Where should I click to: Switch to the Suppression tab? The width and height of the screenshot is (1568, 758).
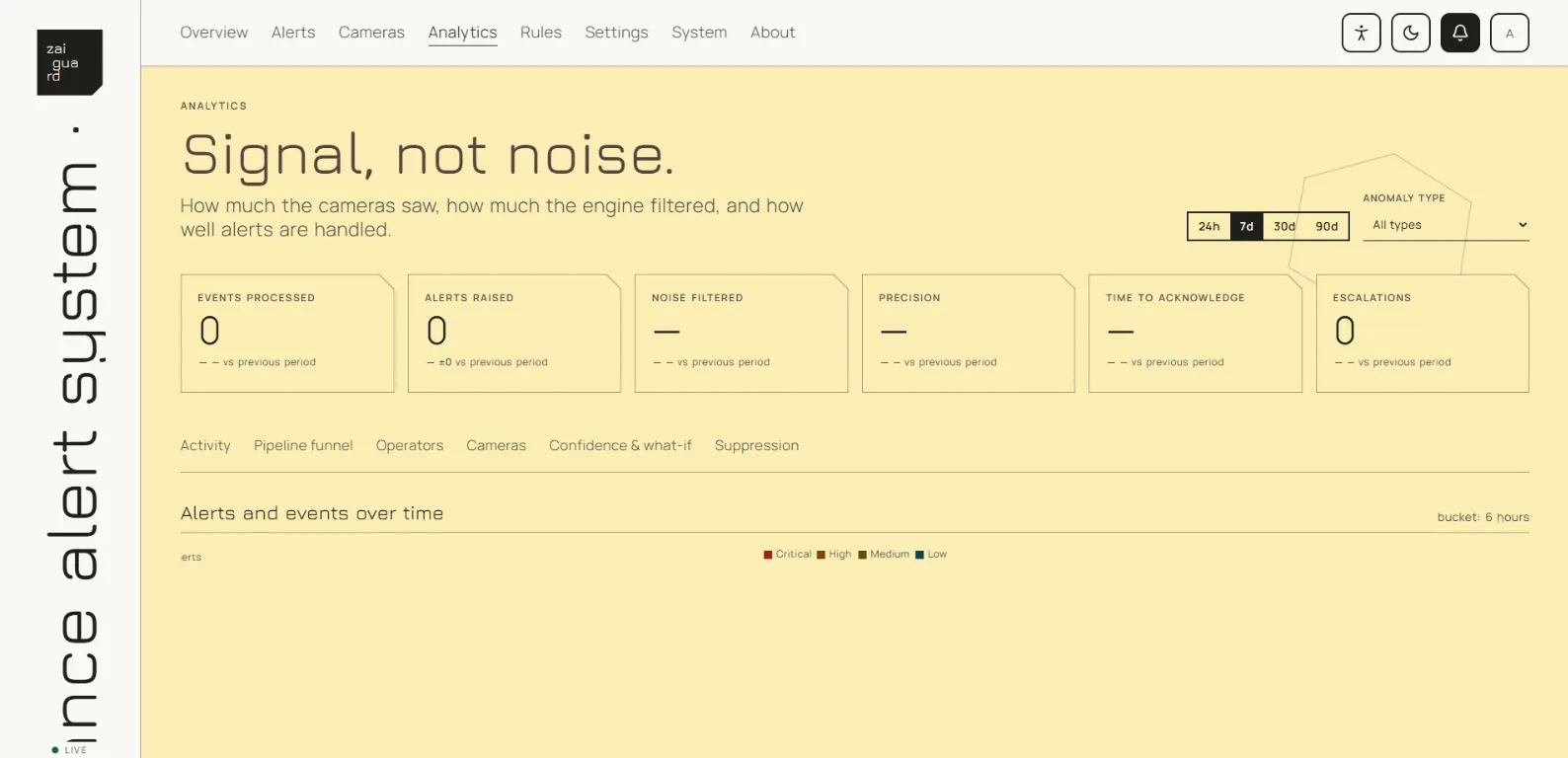point(756,446)
